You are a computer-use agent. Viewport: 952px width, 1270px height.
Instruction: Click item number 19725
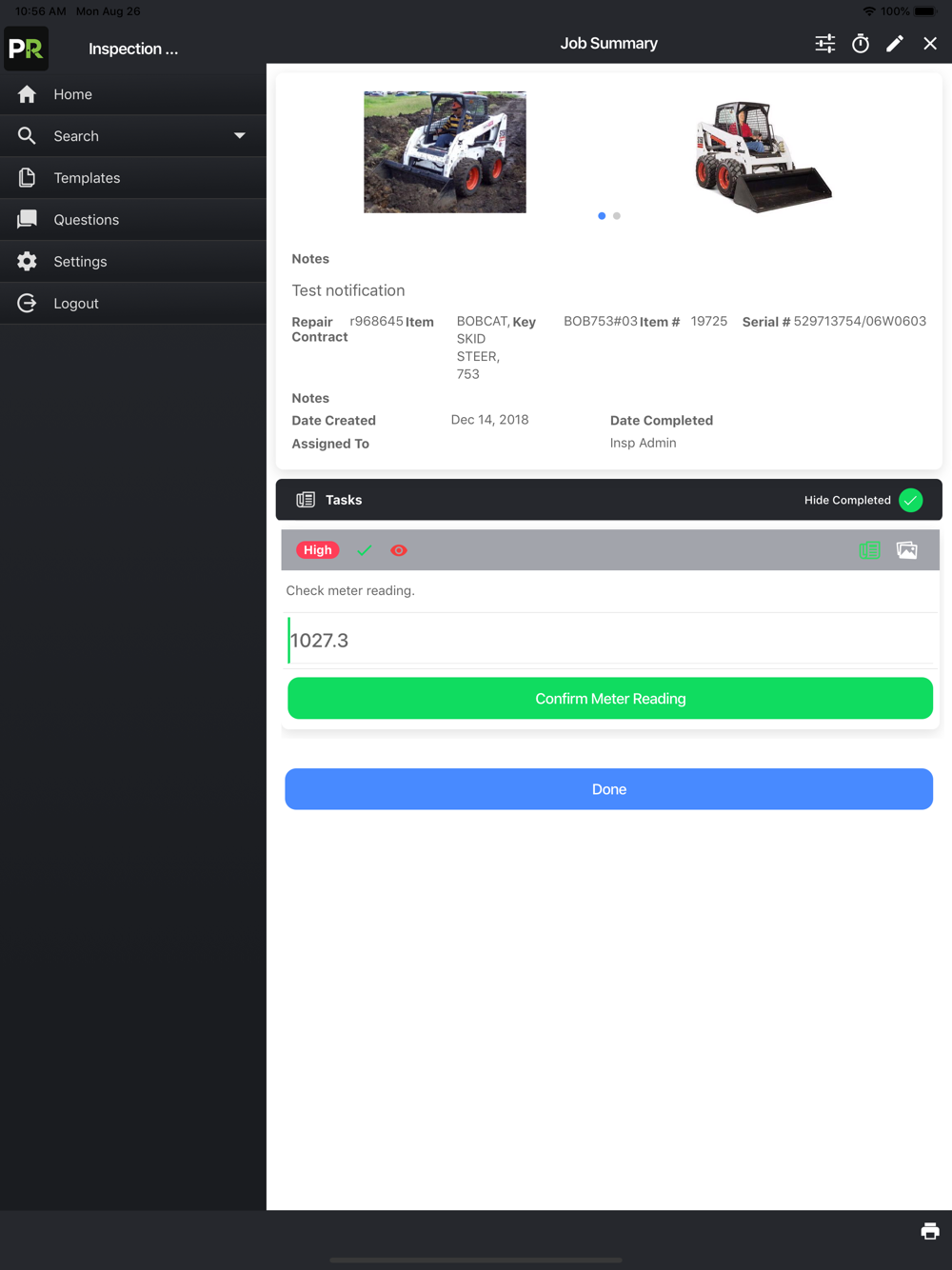coord(709,321)
